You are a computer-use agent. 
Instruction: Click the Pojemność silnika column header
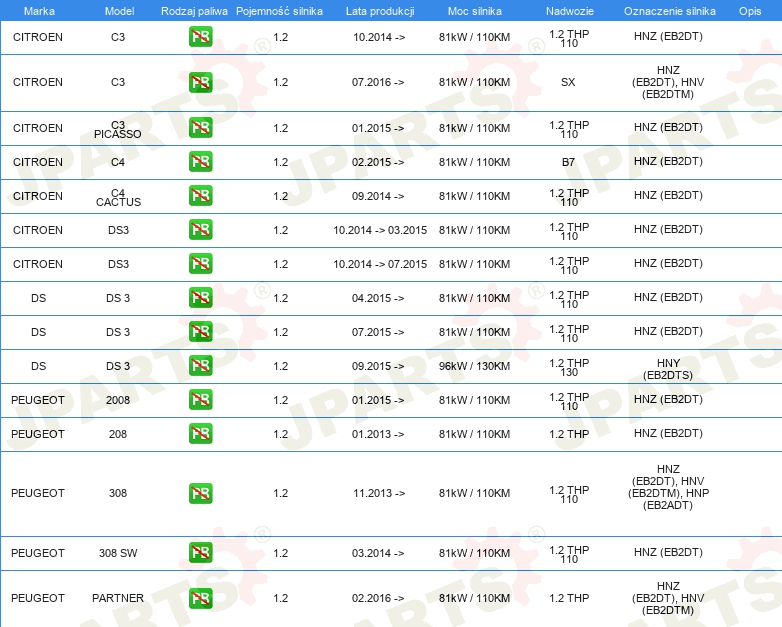(x=279, y=11)
